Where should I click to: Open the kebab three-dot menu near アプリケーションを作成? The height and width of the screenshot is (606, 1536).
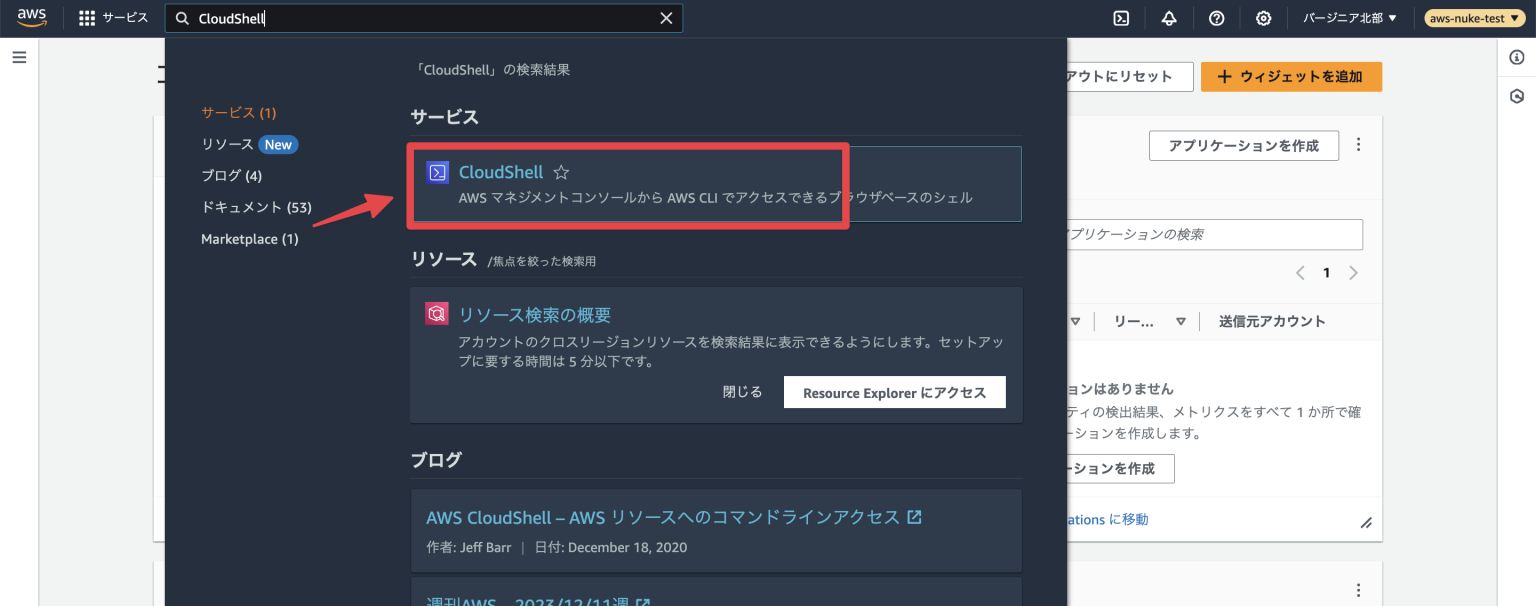click(1359, 144)
